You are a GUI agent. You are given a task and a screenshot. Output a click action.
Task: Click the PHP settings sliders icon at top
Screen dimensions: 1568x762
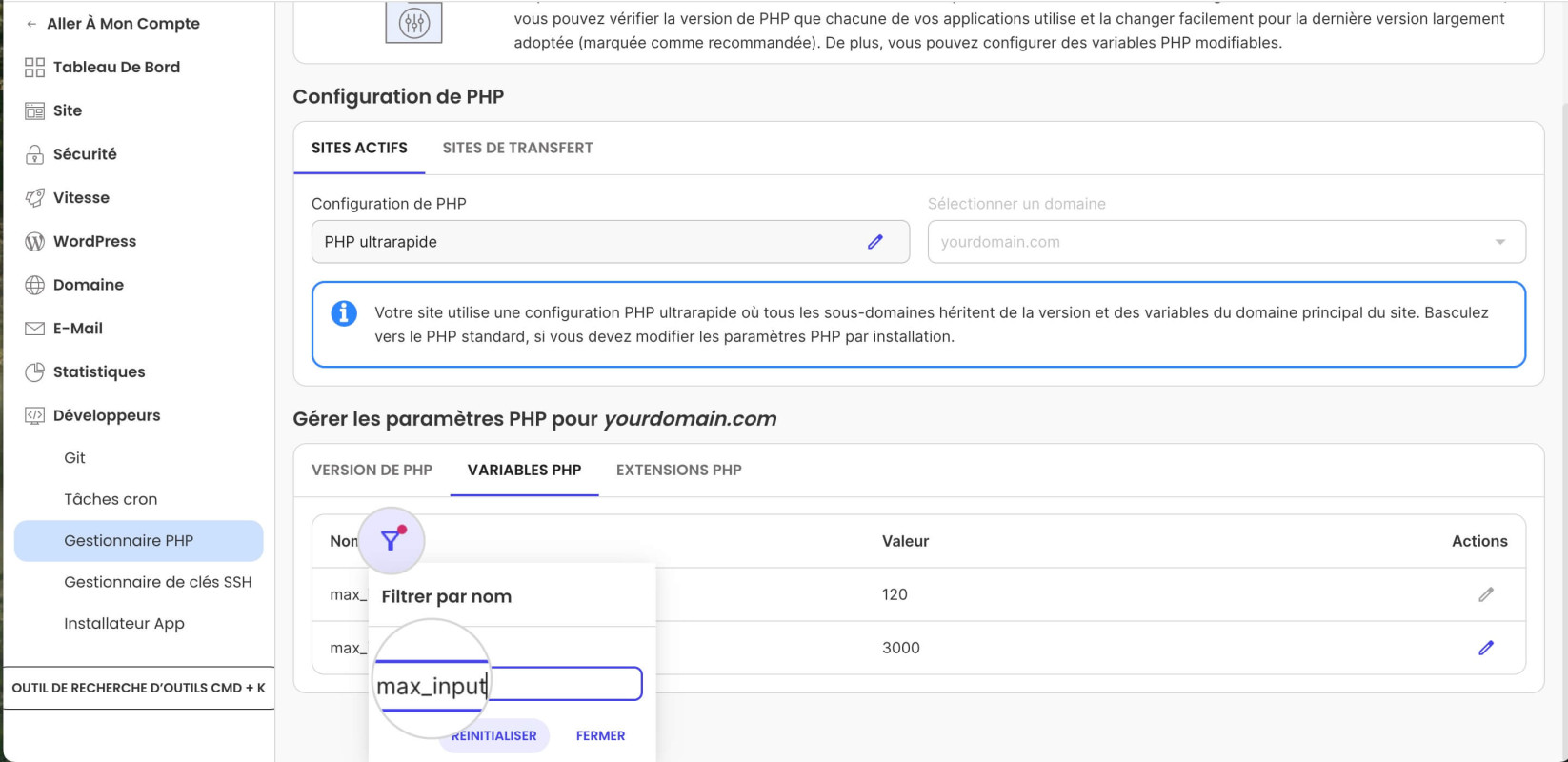coord(413,23)
